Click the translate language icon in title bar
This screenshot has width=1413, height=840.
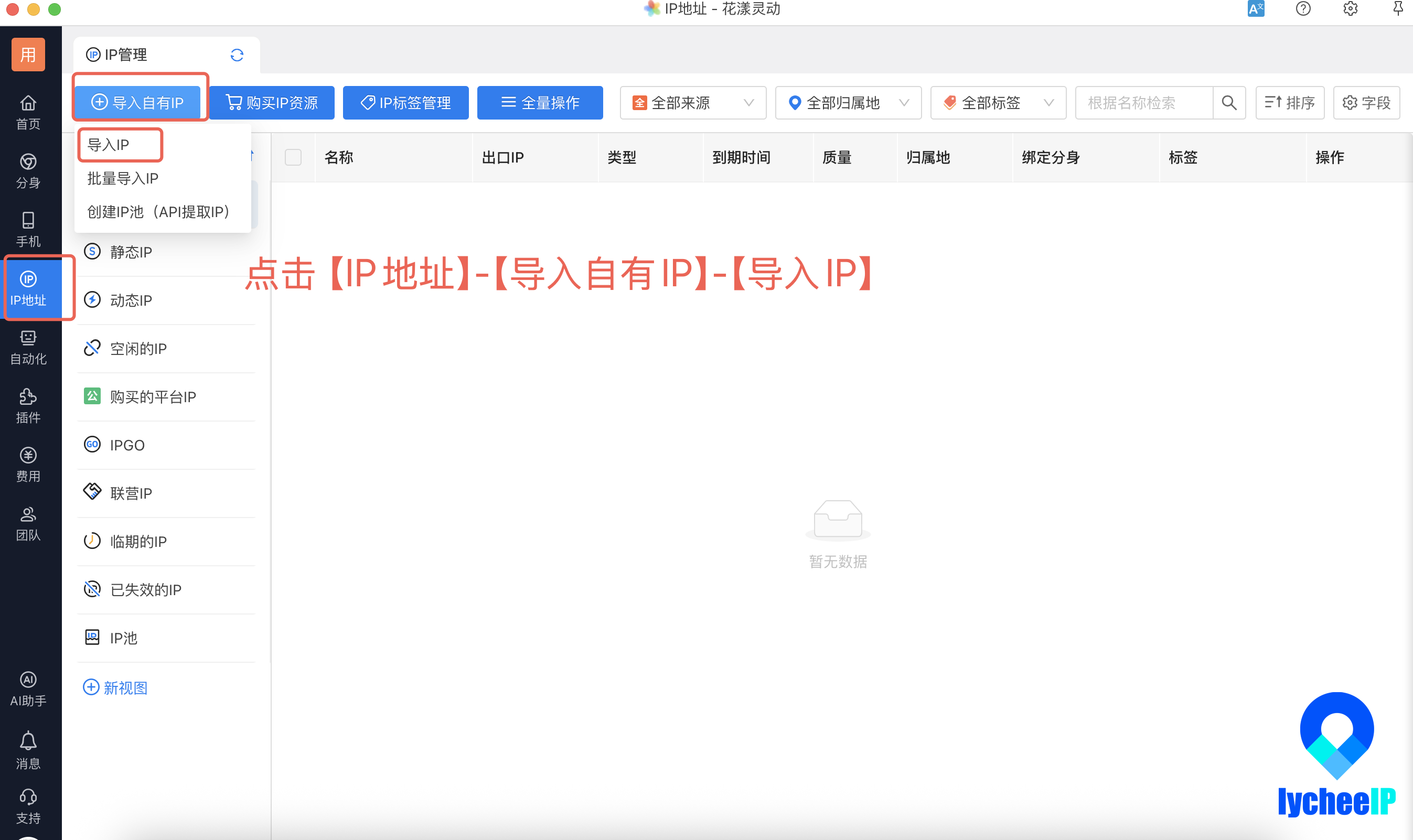click(1256, 8)
